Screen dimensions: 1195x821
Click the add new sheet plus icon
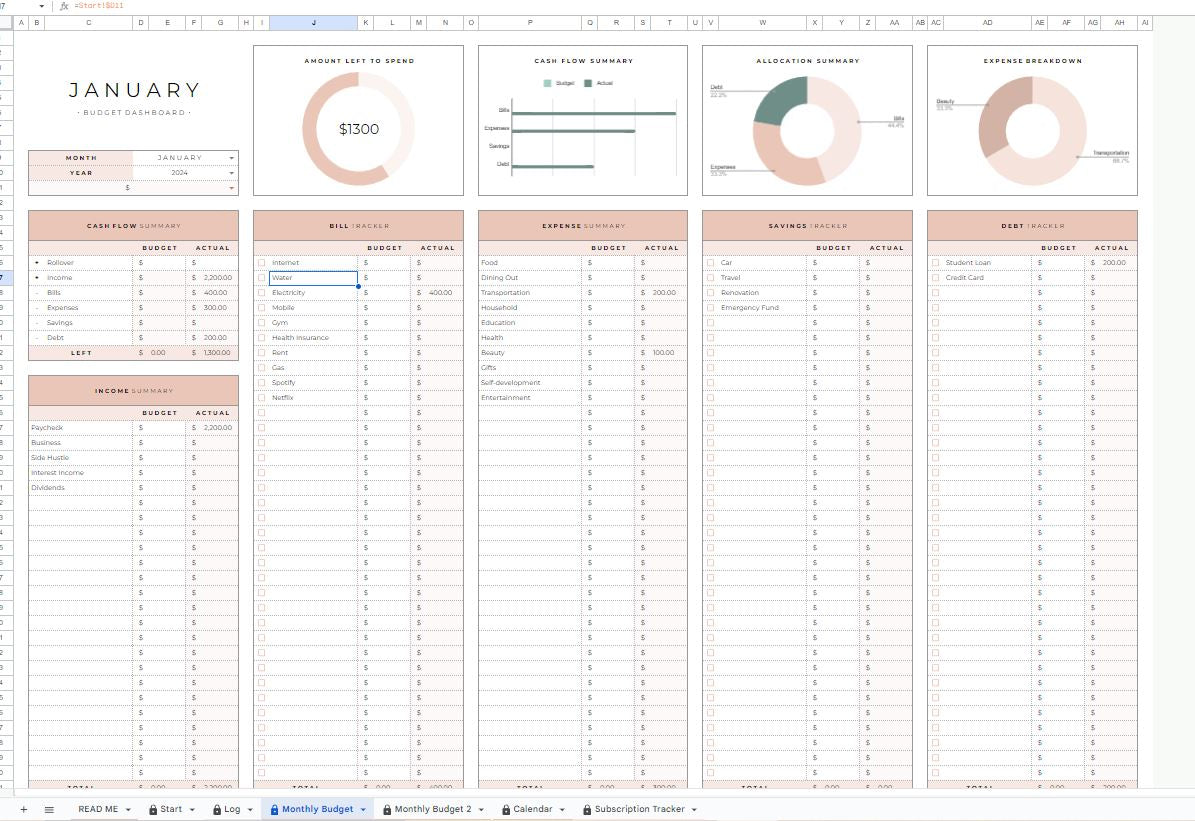pyautogui.click(x=24, y=810)
